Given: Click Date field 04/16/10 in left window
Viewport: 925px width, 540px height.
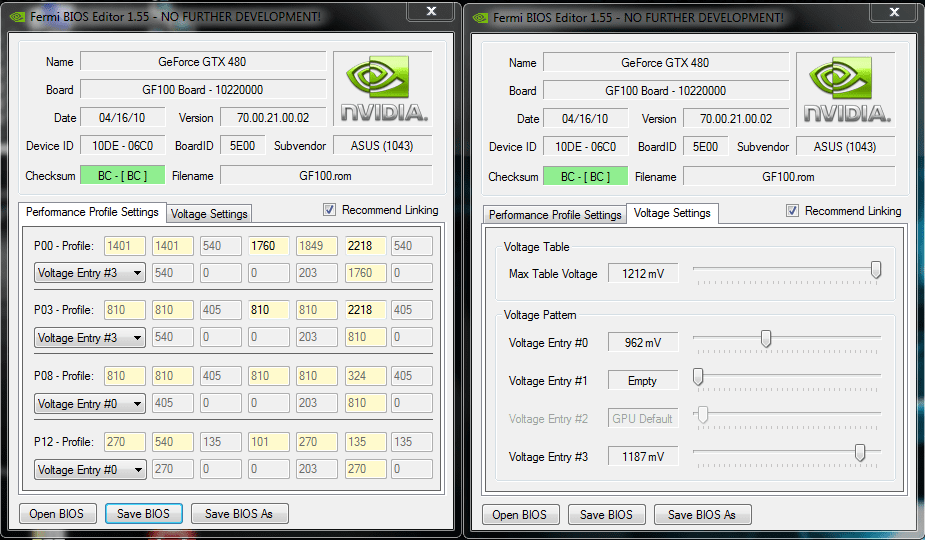Looking at the screenshot, I should click(123, 118).
